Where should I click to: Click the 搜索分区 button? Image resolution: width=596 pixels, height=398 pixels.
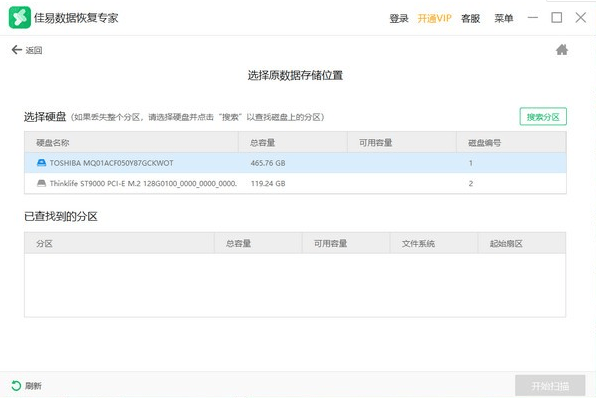coord(543,117)
